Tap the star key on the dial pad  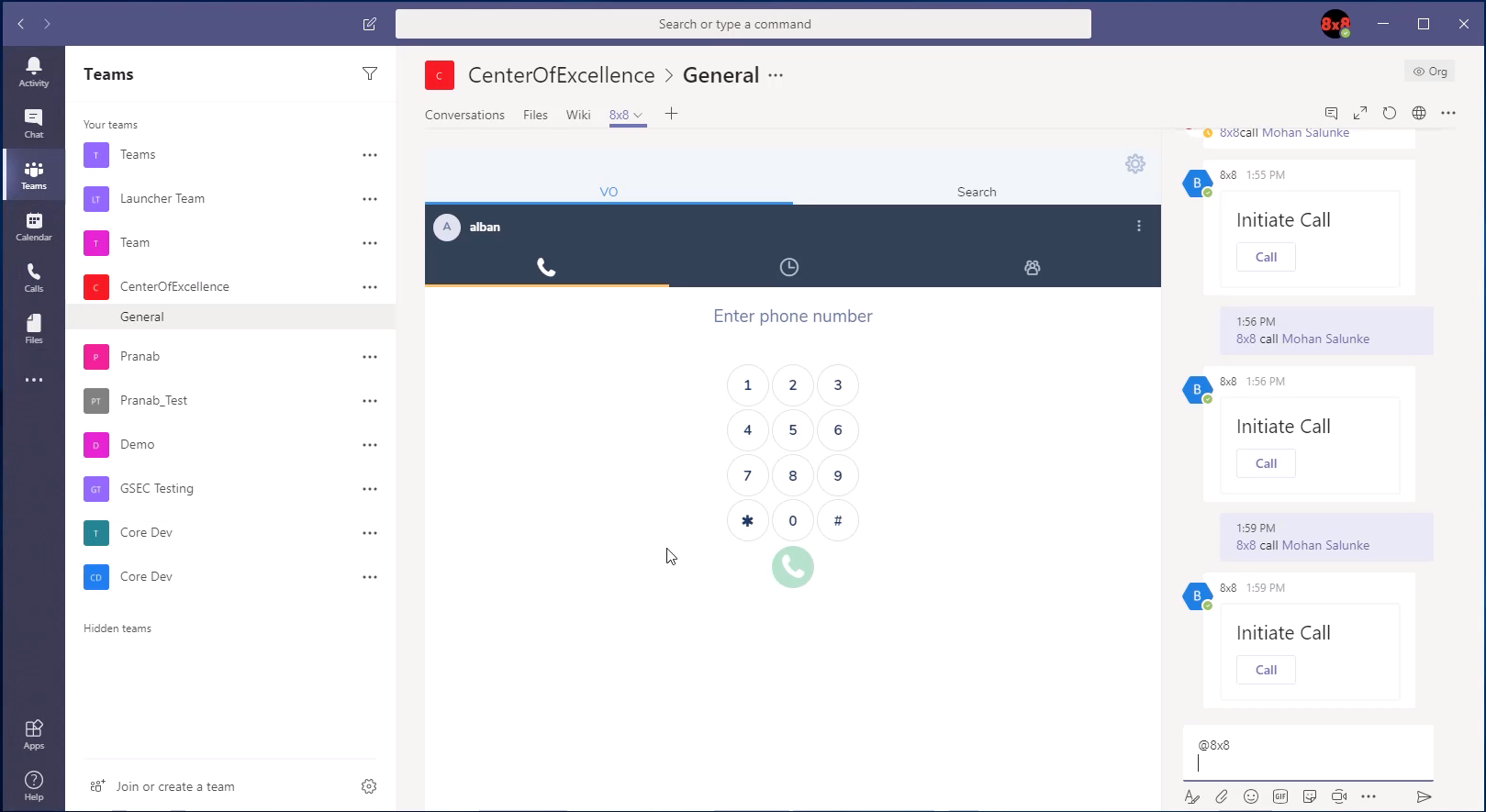[x=747, y=521]
